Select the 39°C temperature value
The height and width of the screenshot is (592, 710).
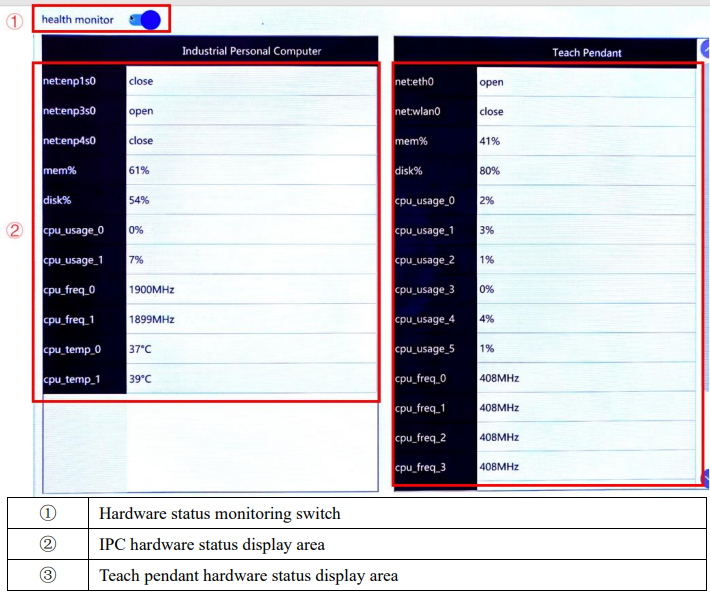140,379
